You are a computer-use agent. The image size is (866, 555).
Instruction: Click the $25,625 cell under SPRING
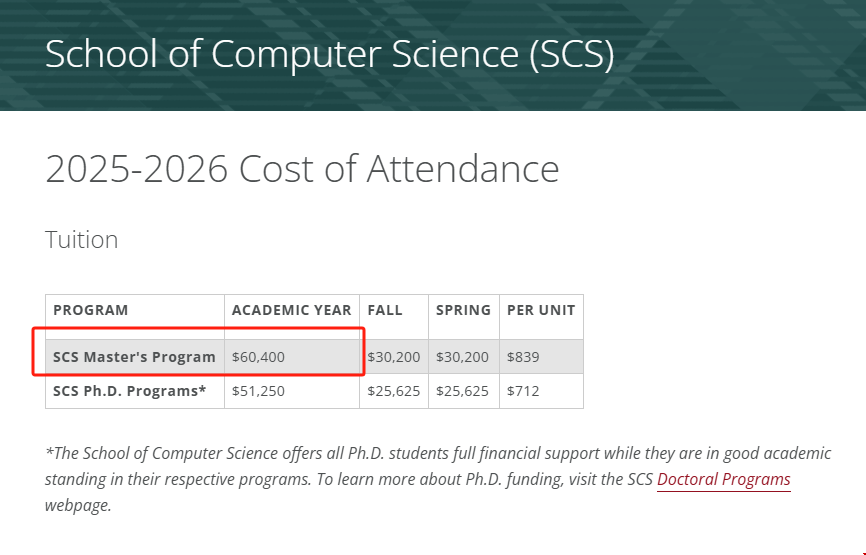pyautogui.click(x=462, y=391)
